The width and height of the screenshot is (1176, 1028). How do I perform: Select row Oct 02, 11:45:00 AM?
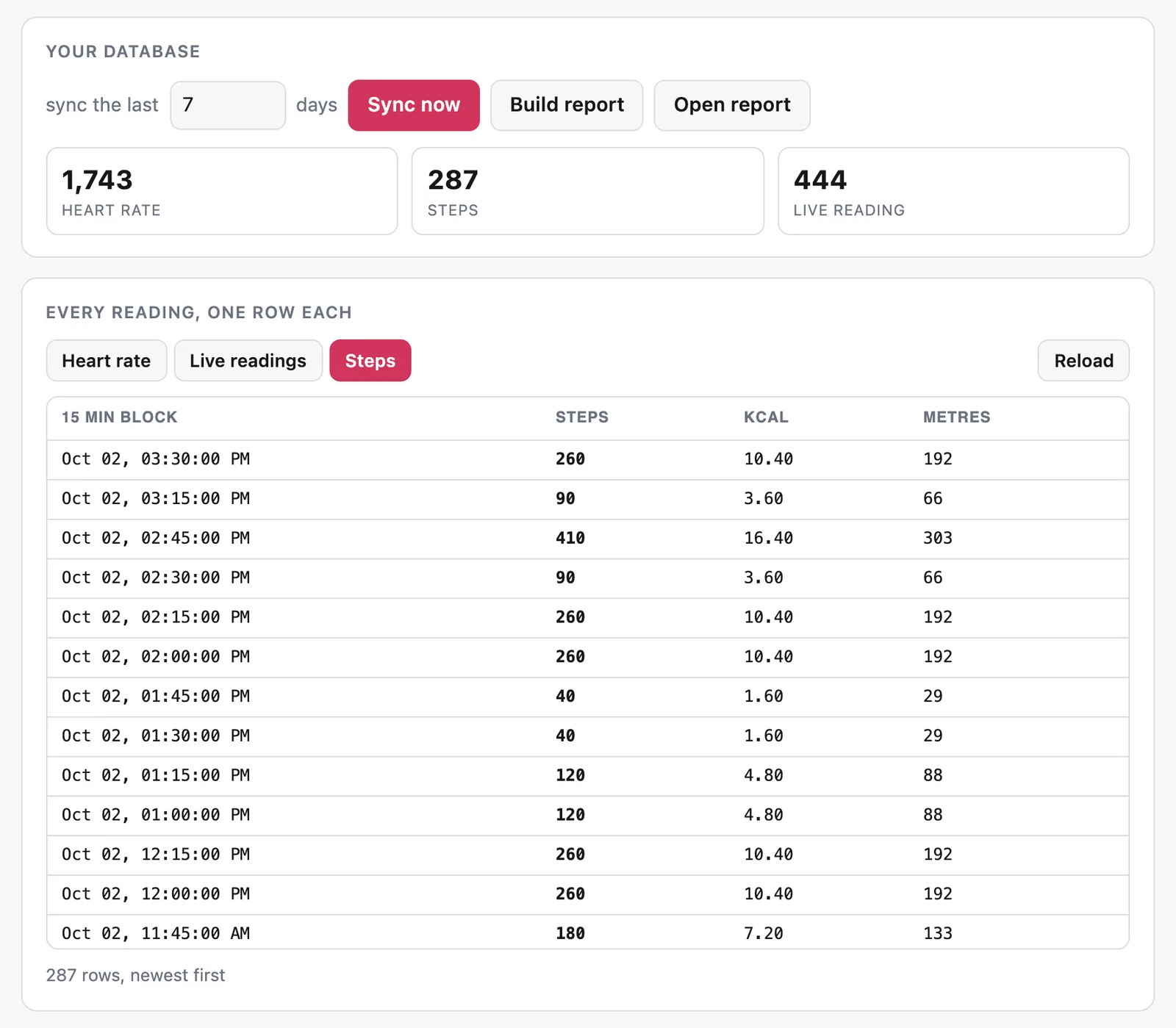[x=588, y=932]
